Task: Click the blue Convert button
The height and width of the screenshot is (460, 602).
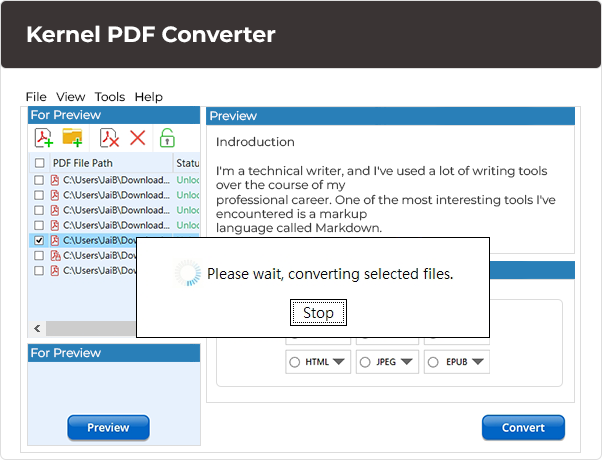Action: 523,427
